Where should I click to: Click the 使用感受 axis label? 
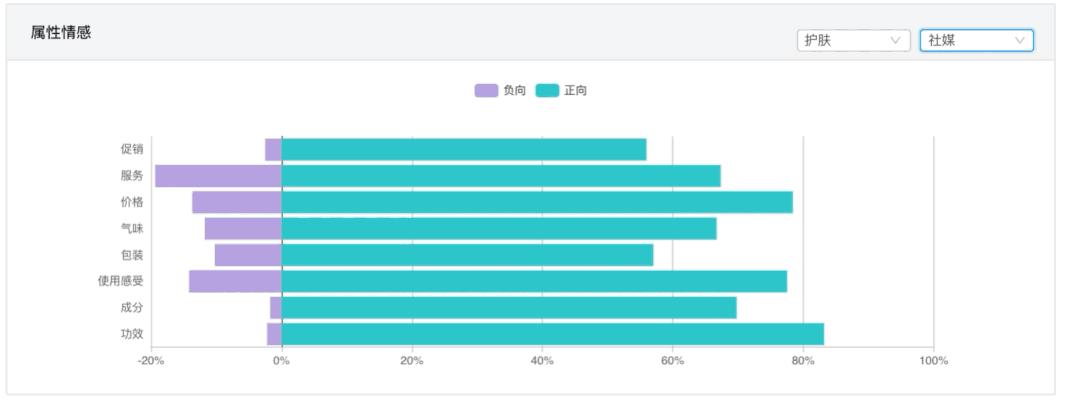(x=119, y=282)
